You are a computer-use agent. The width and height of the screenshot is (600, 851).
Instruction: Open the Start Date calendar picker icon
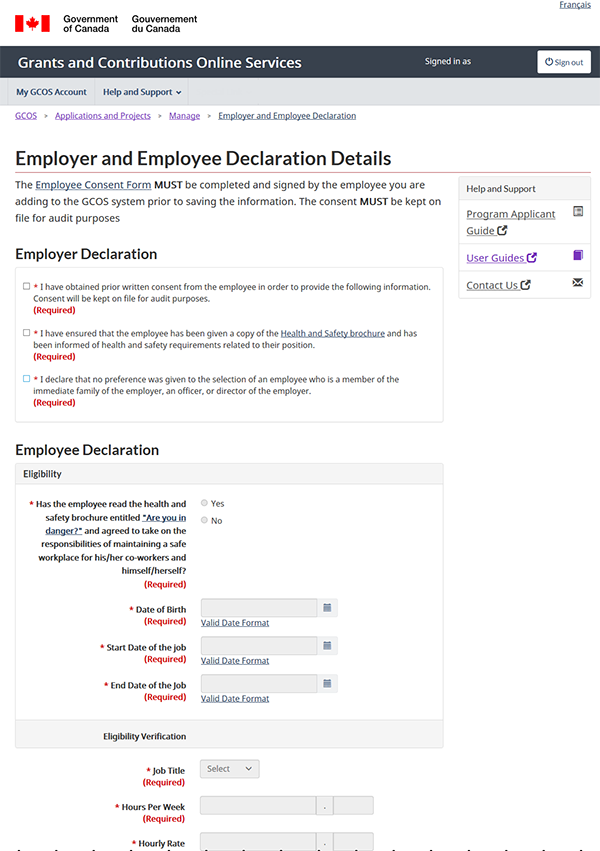click(x=327, y=646)
